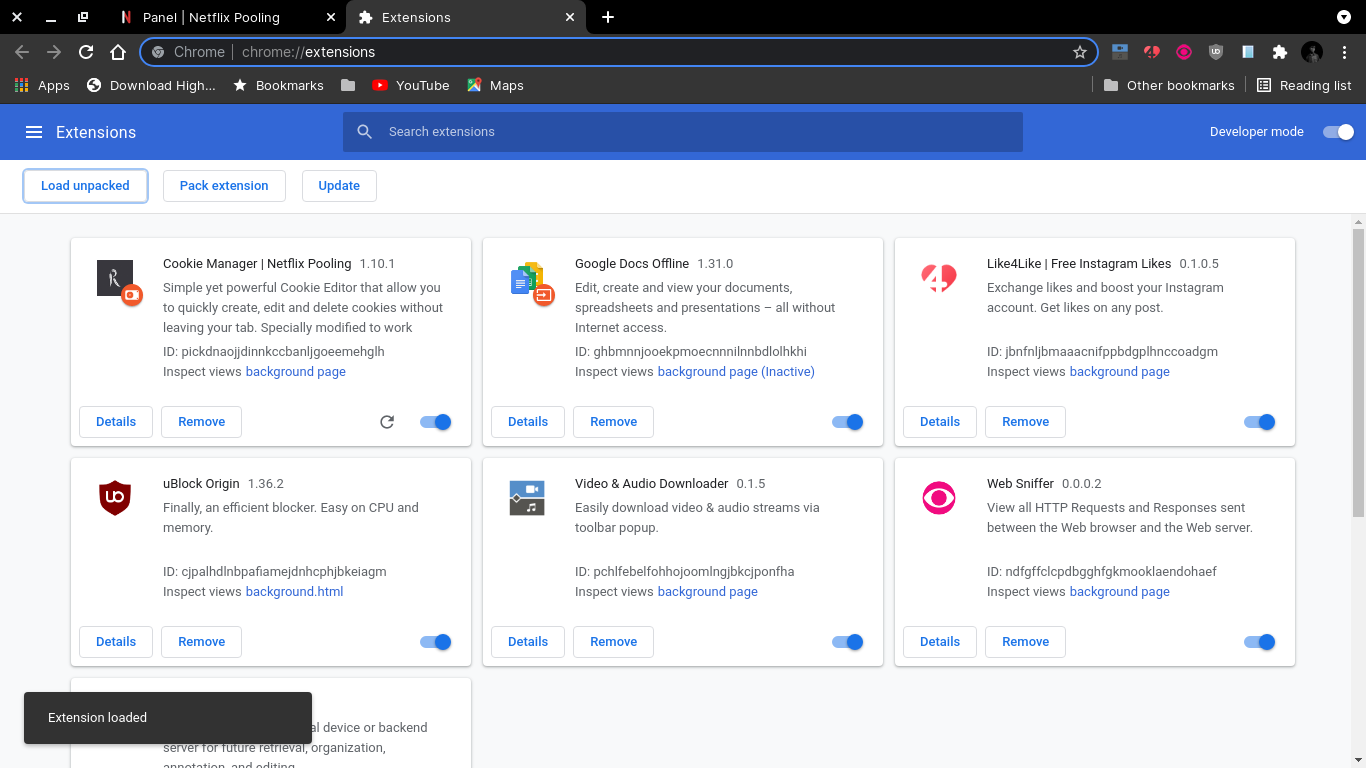Click the Load unpacked button

point(85,186)
